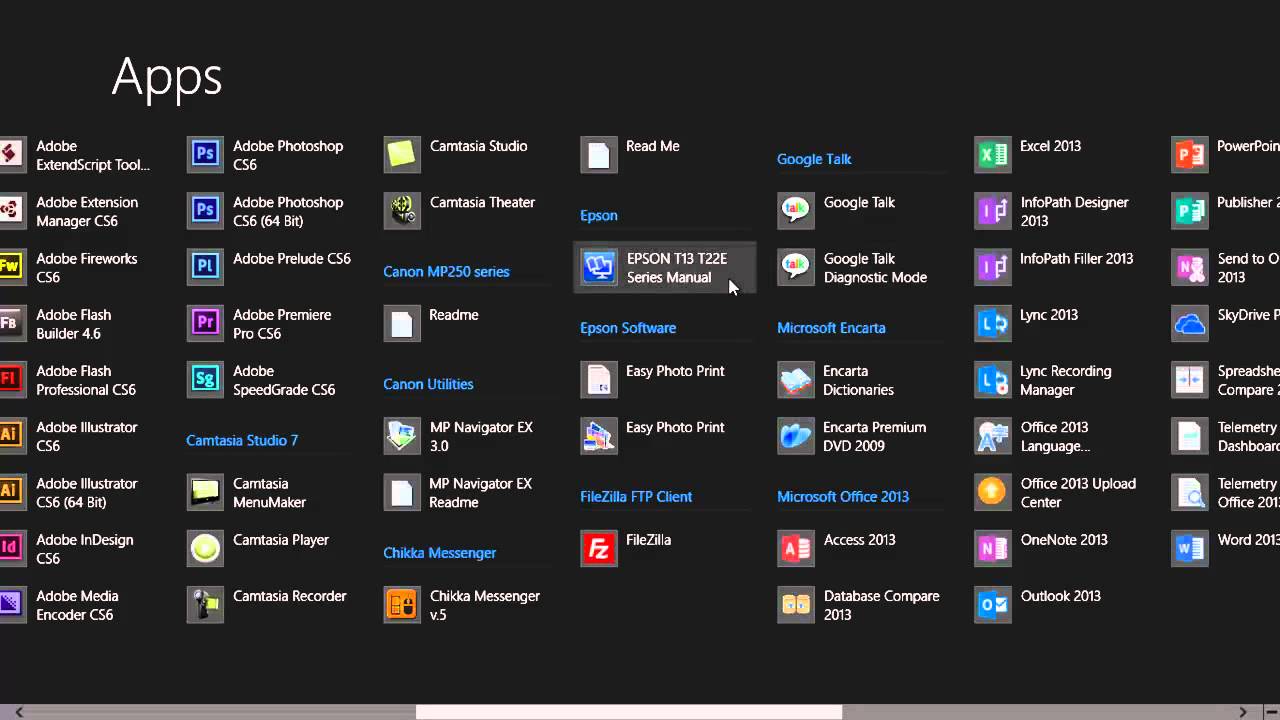Screen dimensions: 1280x720
Task: Click the Adobe Illustrator CS6 (64 Bit) label
Action: (x=87, y=493)
